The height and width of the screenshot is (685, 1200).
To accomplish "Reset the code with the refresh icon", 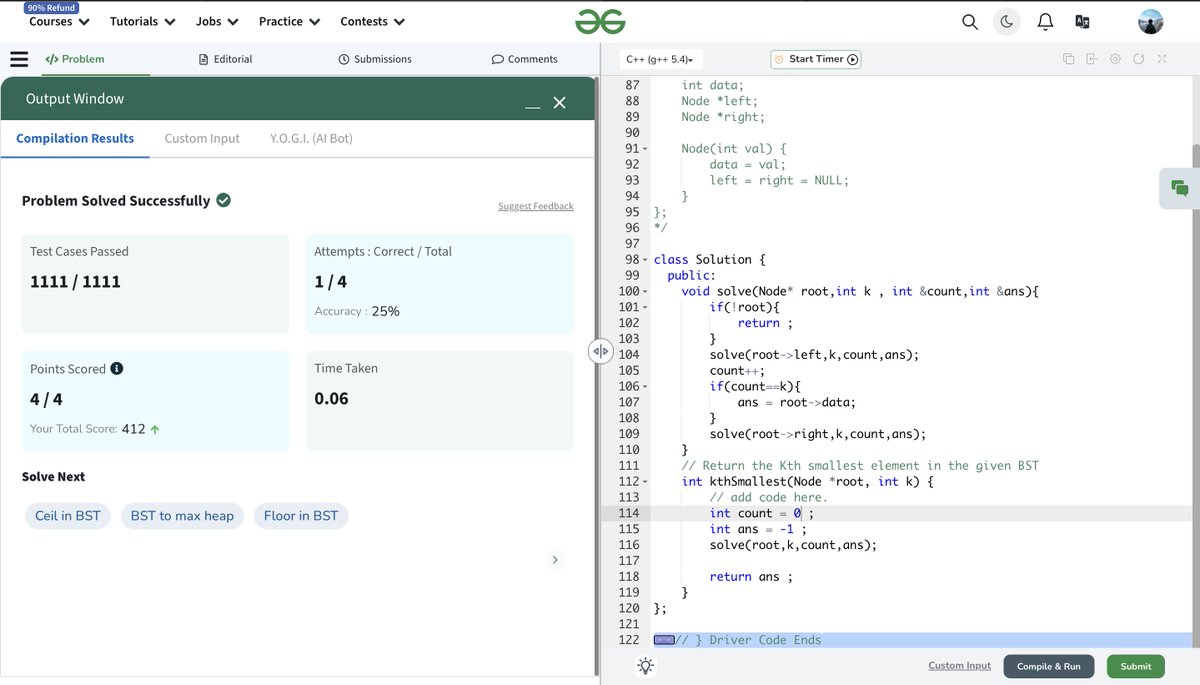I will [x=1138, y=59].
